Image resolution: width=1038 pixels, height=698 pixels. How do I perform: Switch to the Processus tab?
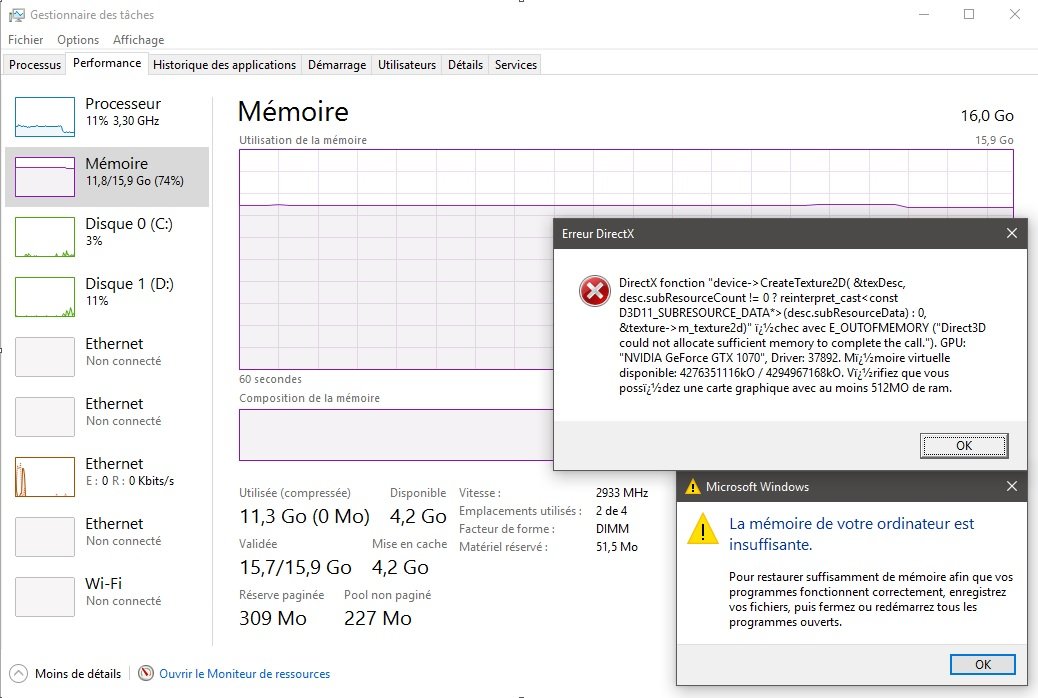pyautogui.click(x=35, y=65)
